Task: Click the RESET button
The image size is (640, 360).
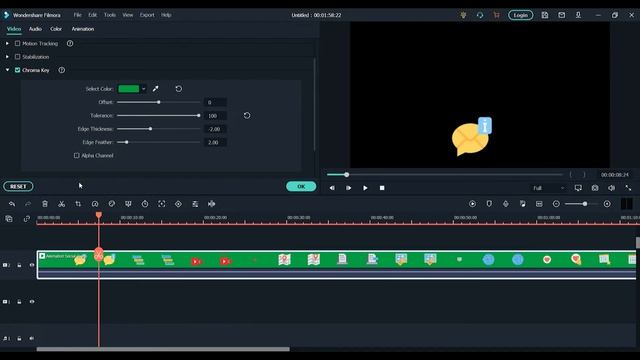Action: 18,186
